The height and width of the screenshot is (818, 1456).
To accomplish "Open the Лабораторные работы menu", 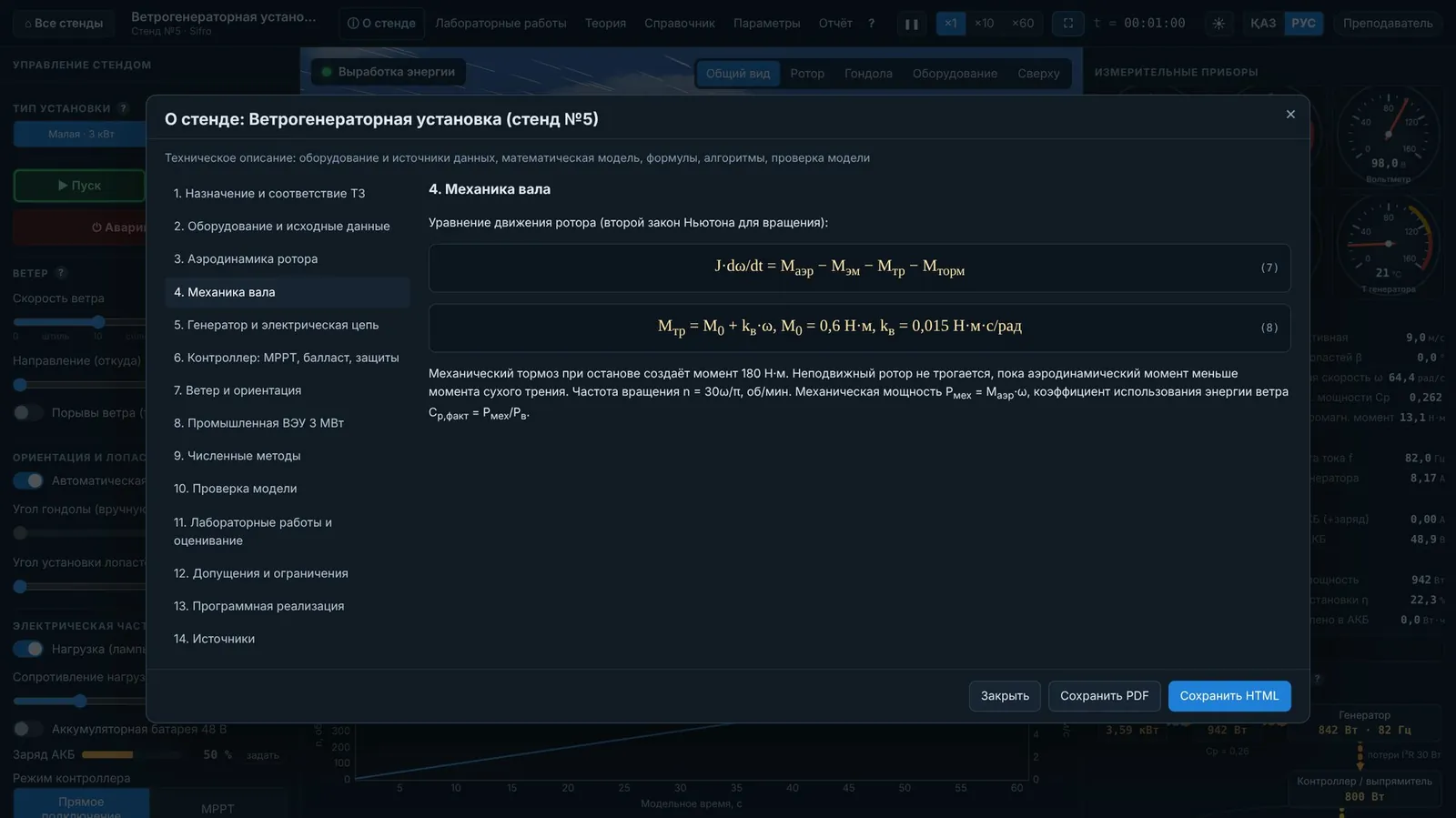I will point(500,24).
